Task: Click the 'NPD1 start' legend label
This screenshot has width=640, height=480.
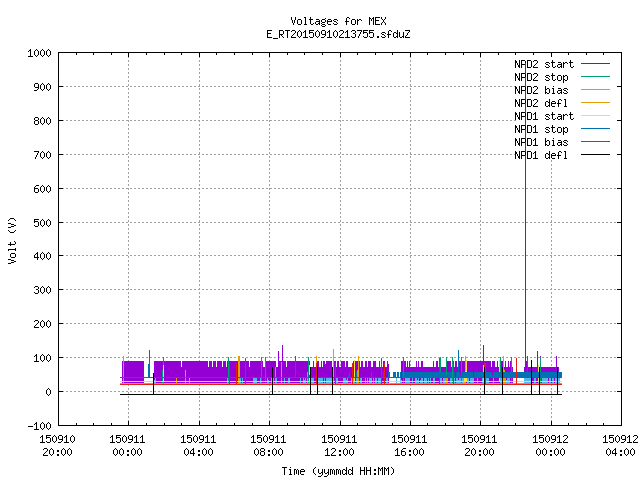Action: (x=544, y=116)
